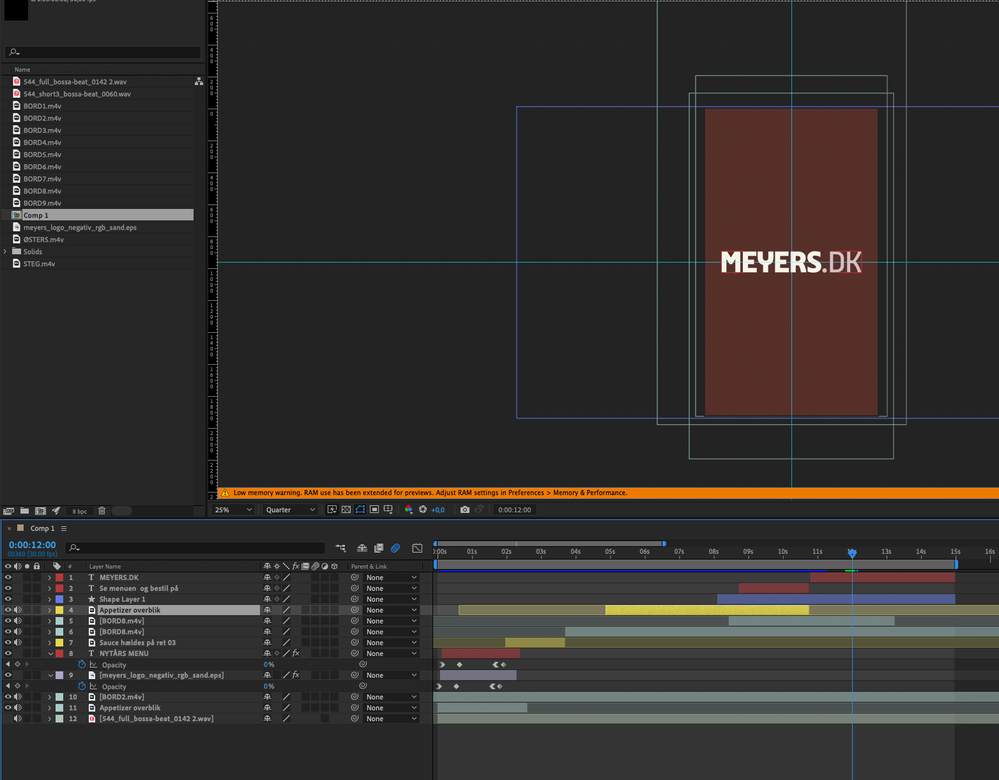Click the toggle mask and shape path visibility icon
The image size is (999, 780).
[x=360, y=510]
